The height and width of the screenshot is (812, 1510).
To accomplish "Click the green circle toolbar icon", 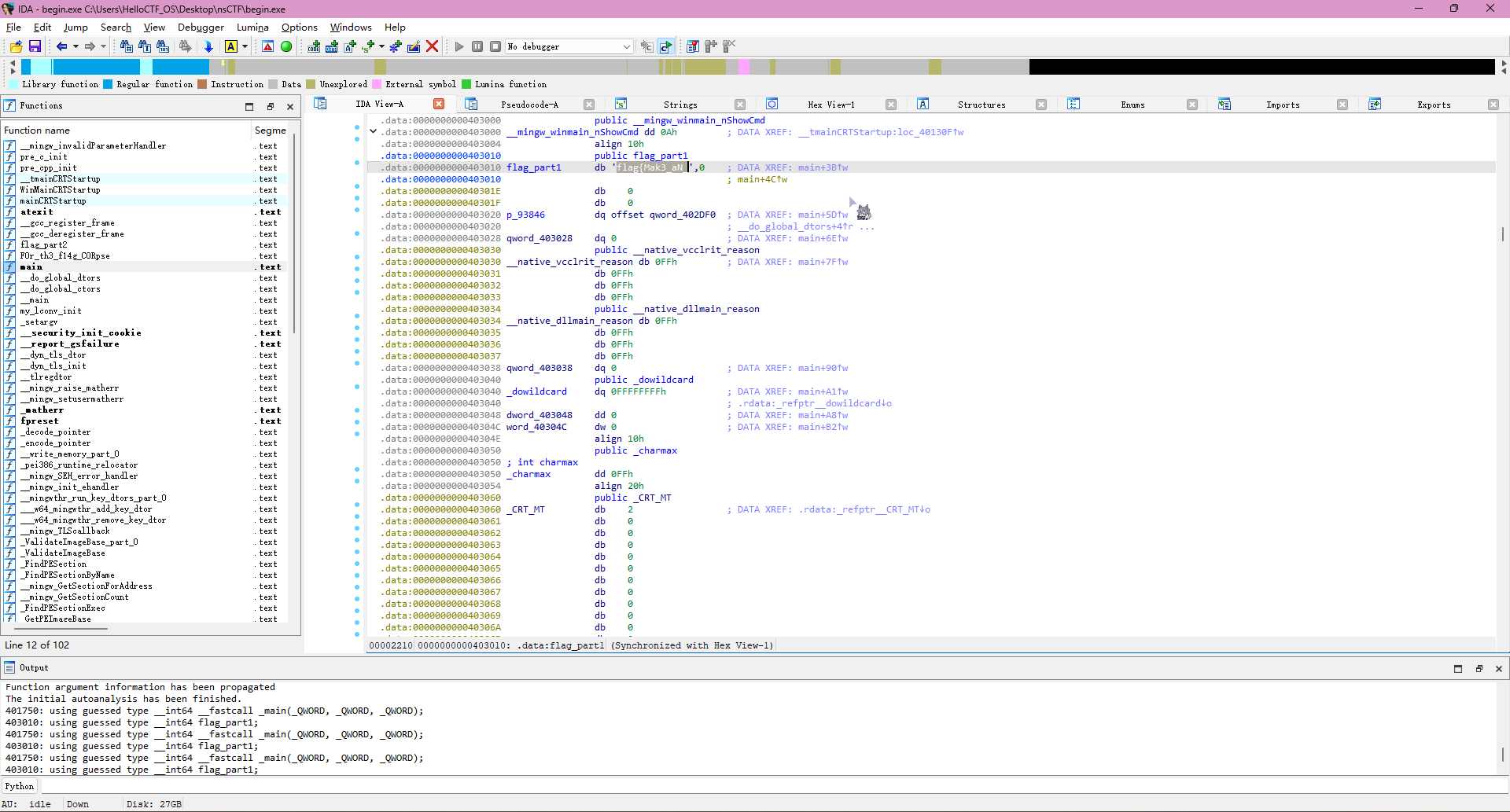I will pos(286,47).
